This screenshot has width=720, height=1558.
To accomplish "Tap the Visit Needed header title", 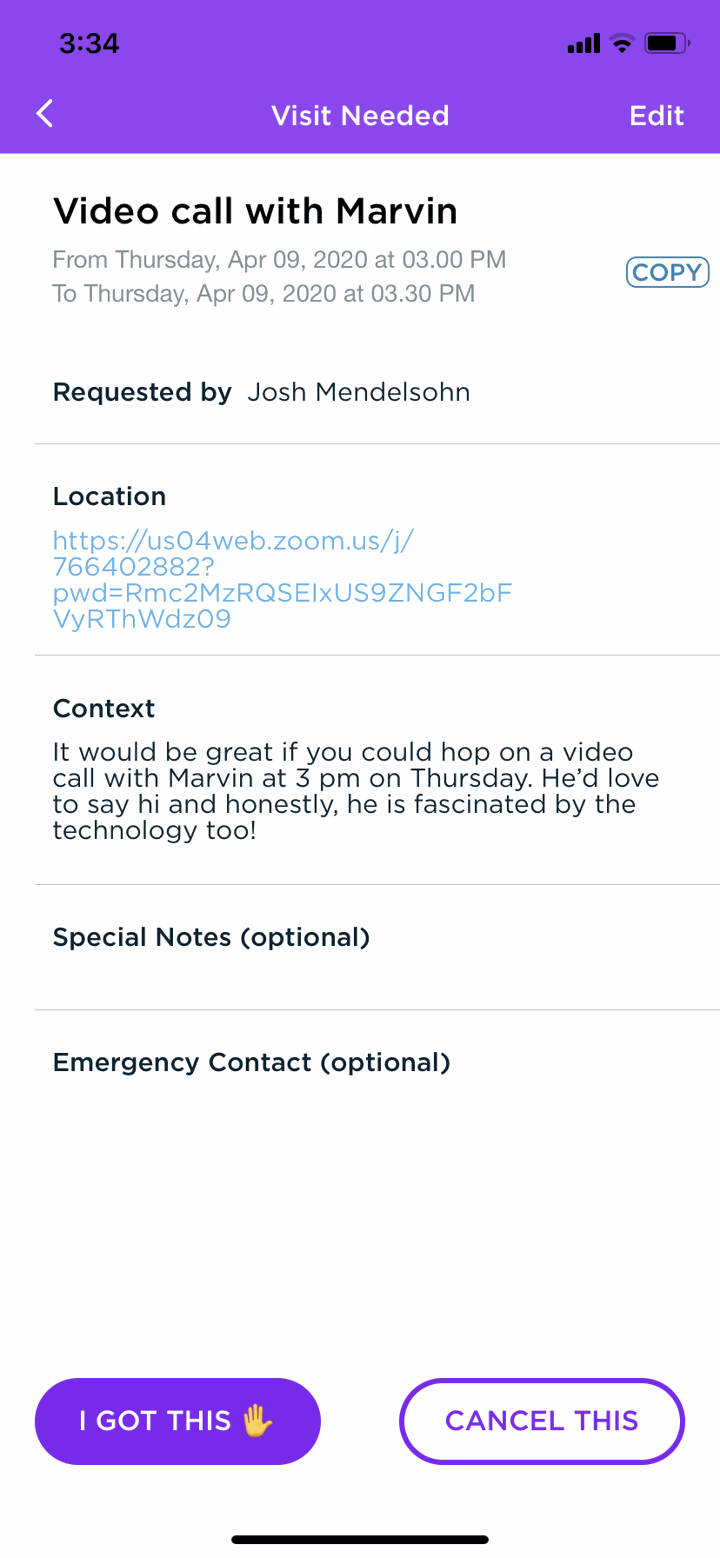I will point(360,116).
